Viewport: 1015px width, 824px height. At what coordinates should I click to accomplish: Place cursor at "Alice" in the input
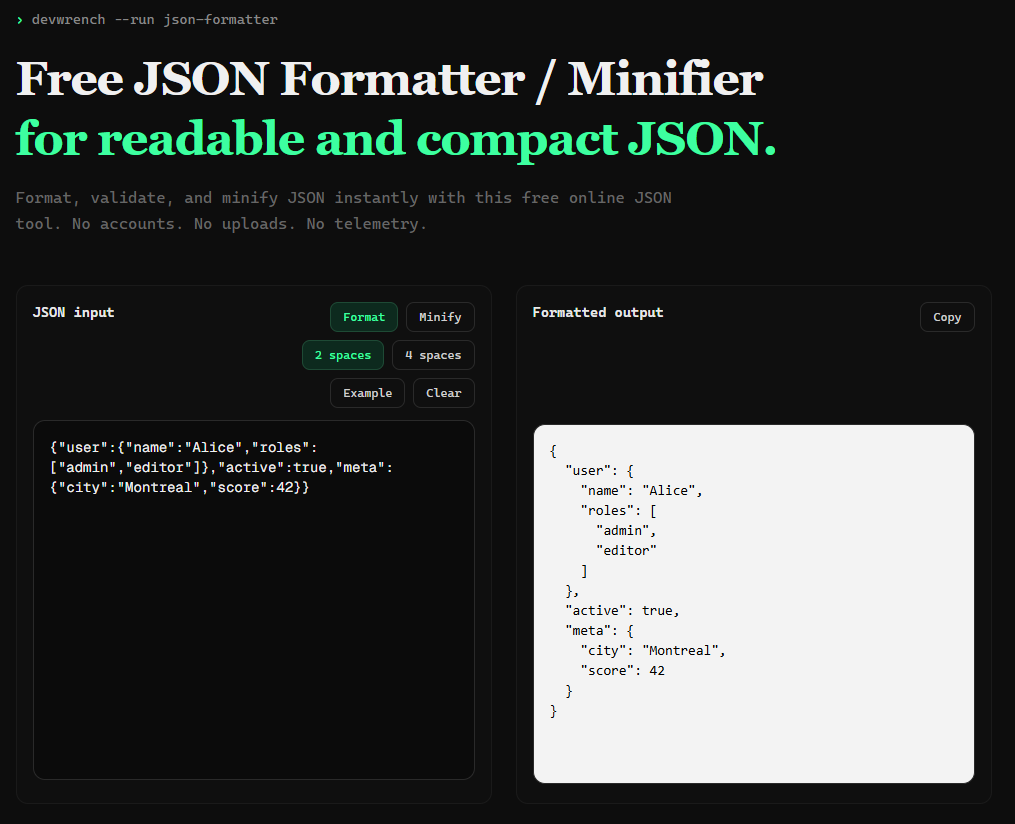click(x=214, y=448)
